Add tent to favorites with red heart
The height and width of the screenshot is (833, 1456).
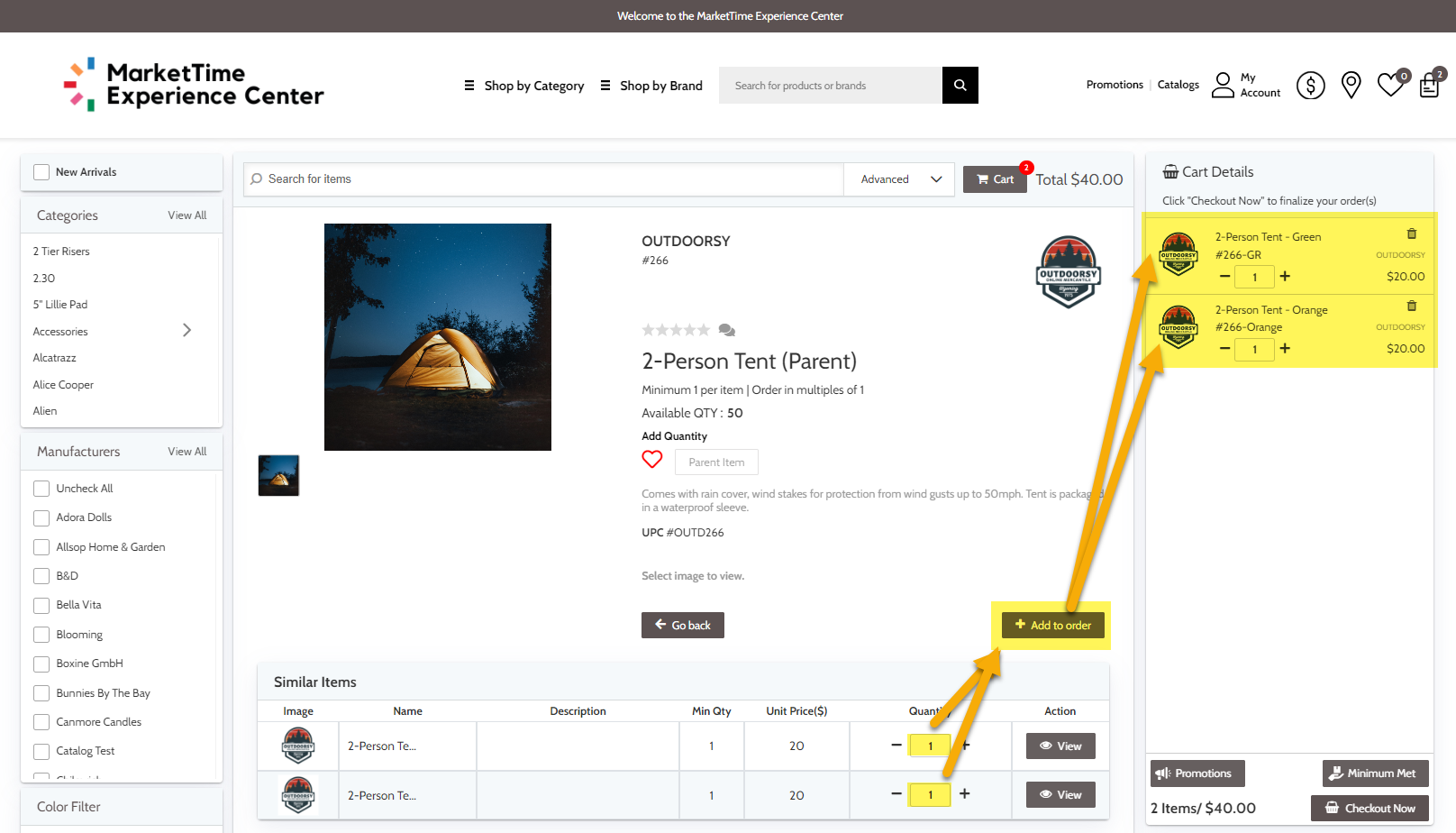click(652, 460)
